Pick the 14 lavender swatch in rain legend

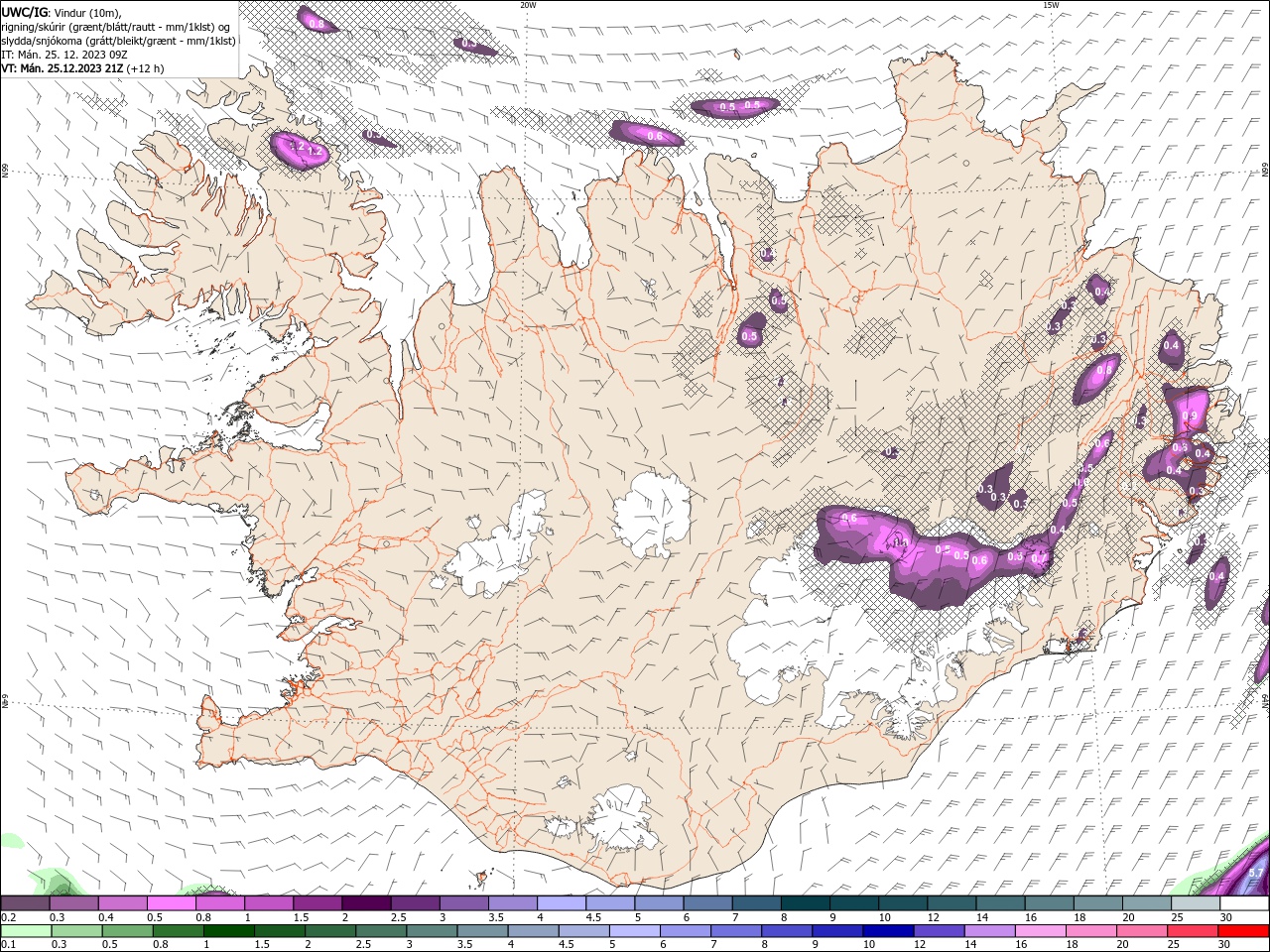[990, 931]
